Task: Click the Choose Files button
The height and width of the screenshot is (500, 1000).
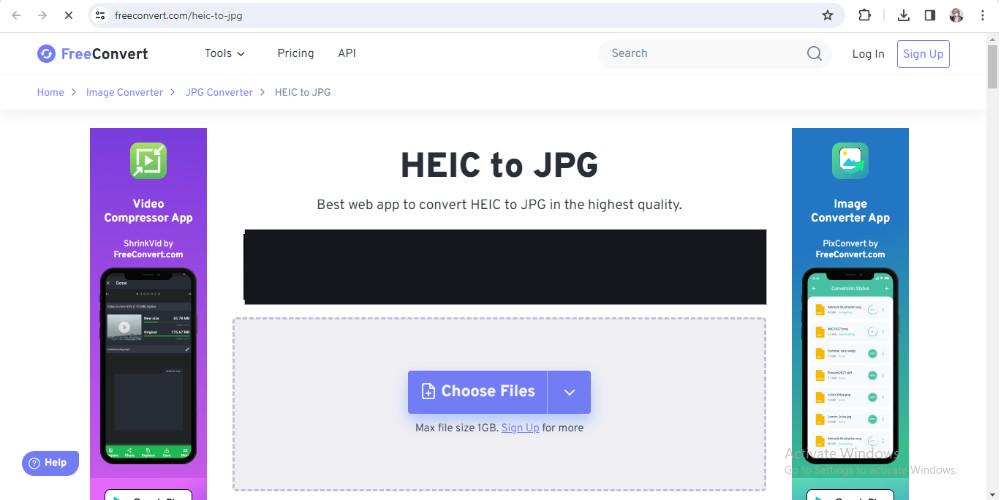Action: (x=478, y=392)
